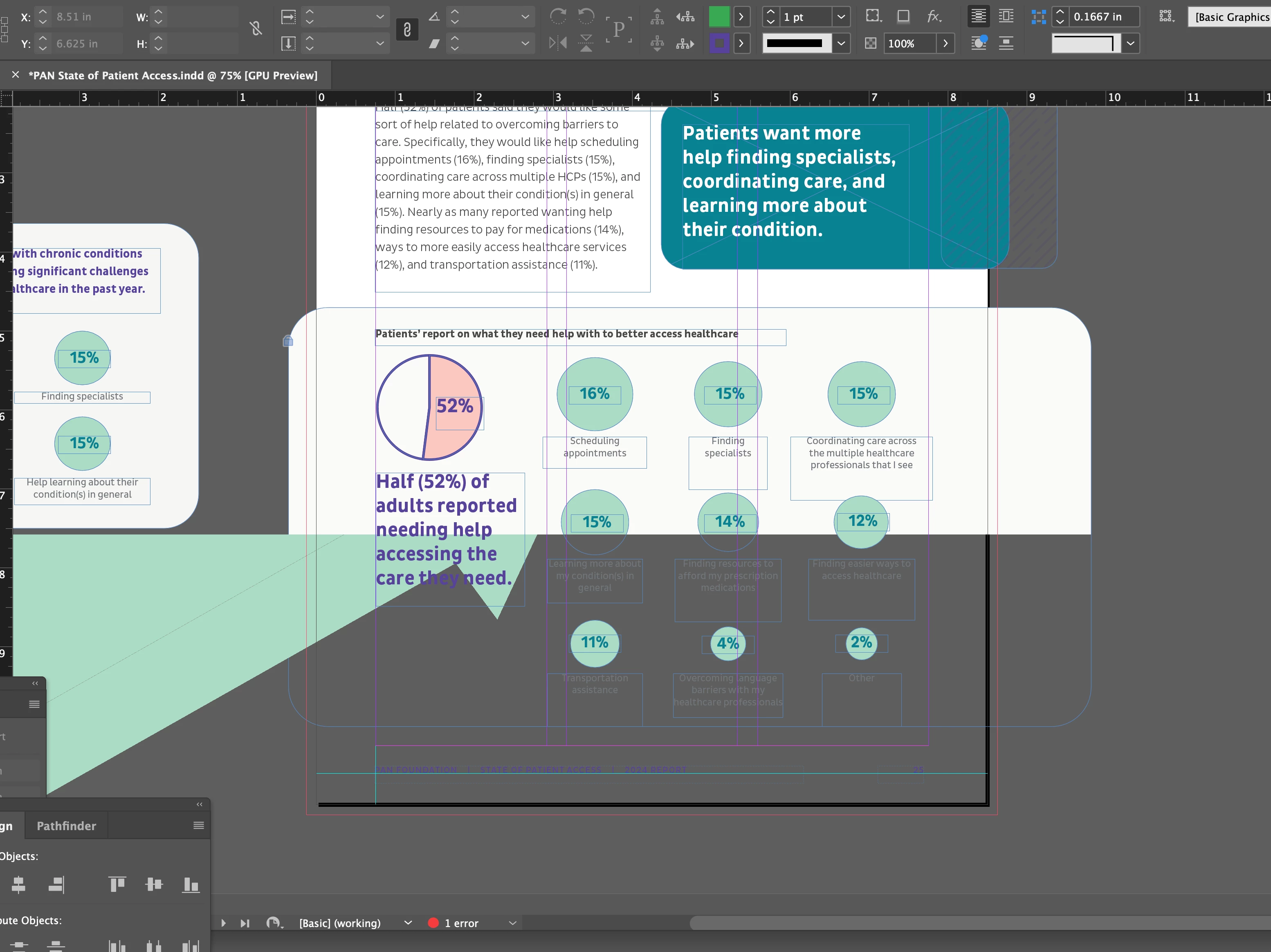Select PAN State of Patient Access document tab

click(x=173, y=75)
